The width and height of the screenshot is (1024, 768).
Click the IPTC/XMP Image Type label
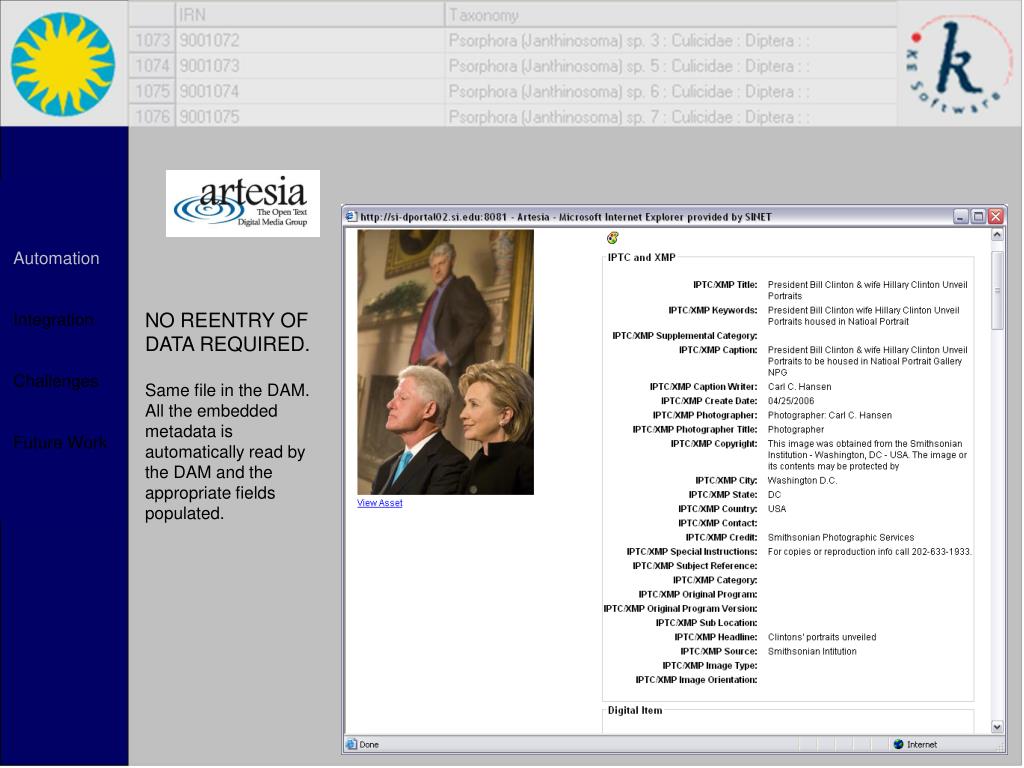710,666
